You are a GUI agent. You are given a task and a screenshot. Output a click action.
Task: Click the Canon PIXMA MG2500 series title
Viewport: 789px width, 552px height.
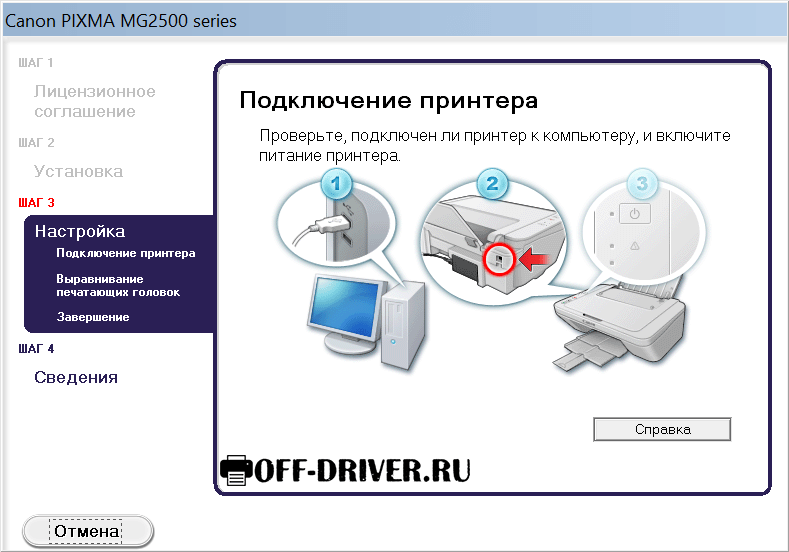pos(121,21)
